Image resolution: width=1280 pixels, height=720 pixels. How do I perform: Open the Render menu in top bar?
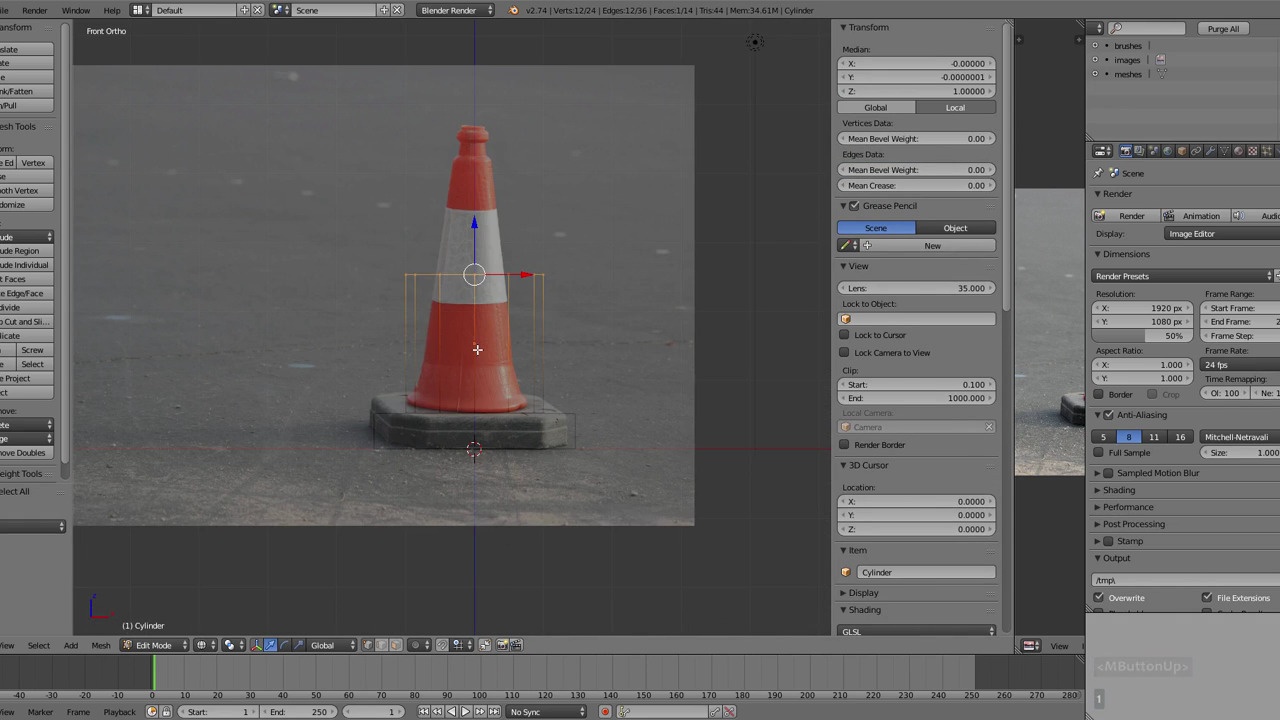pos(34,10)
